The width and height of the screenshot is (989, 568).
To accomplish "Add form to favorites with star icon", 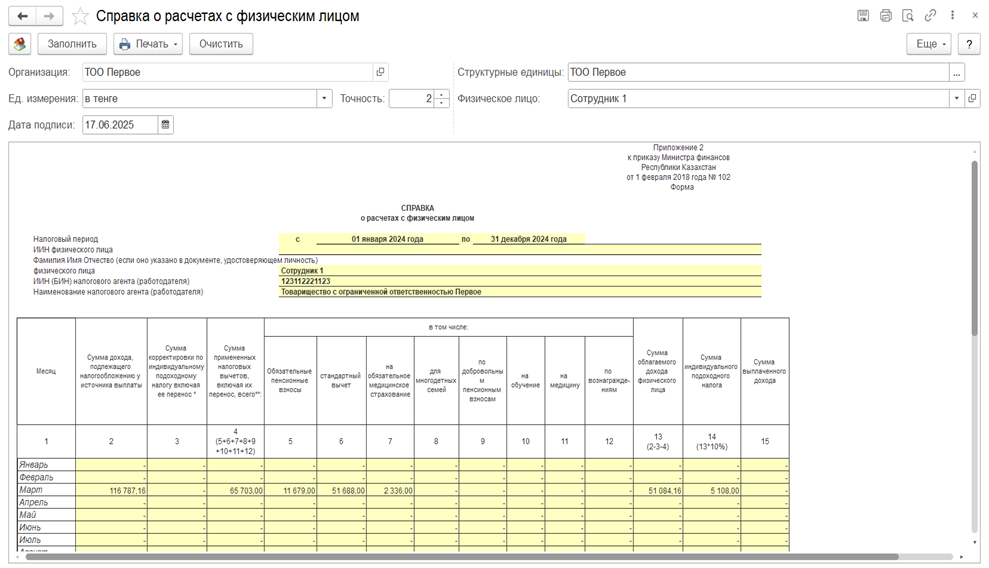I will (x=79, y=16).
